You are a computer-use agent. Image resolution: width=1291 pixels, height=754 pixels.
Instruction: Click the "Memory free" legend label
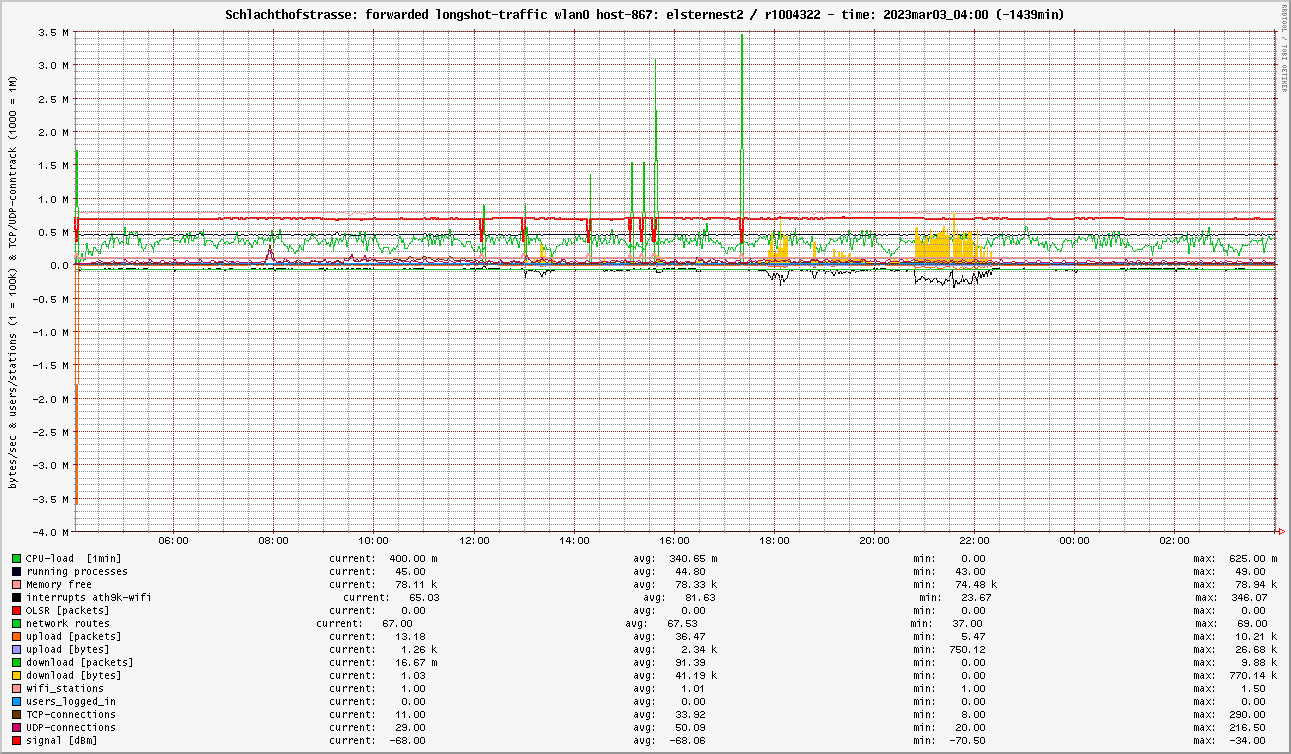click(x=59, y=584)
